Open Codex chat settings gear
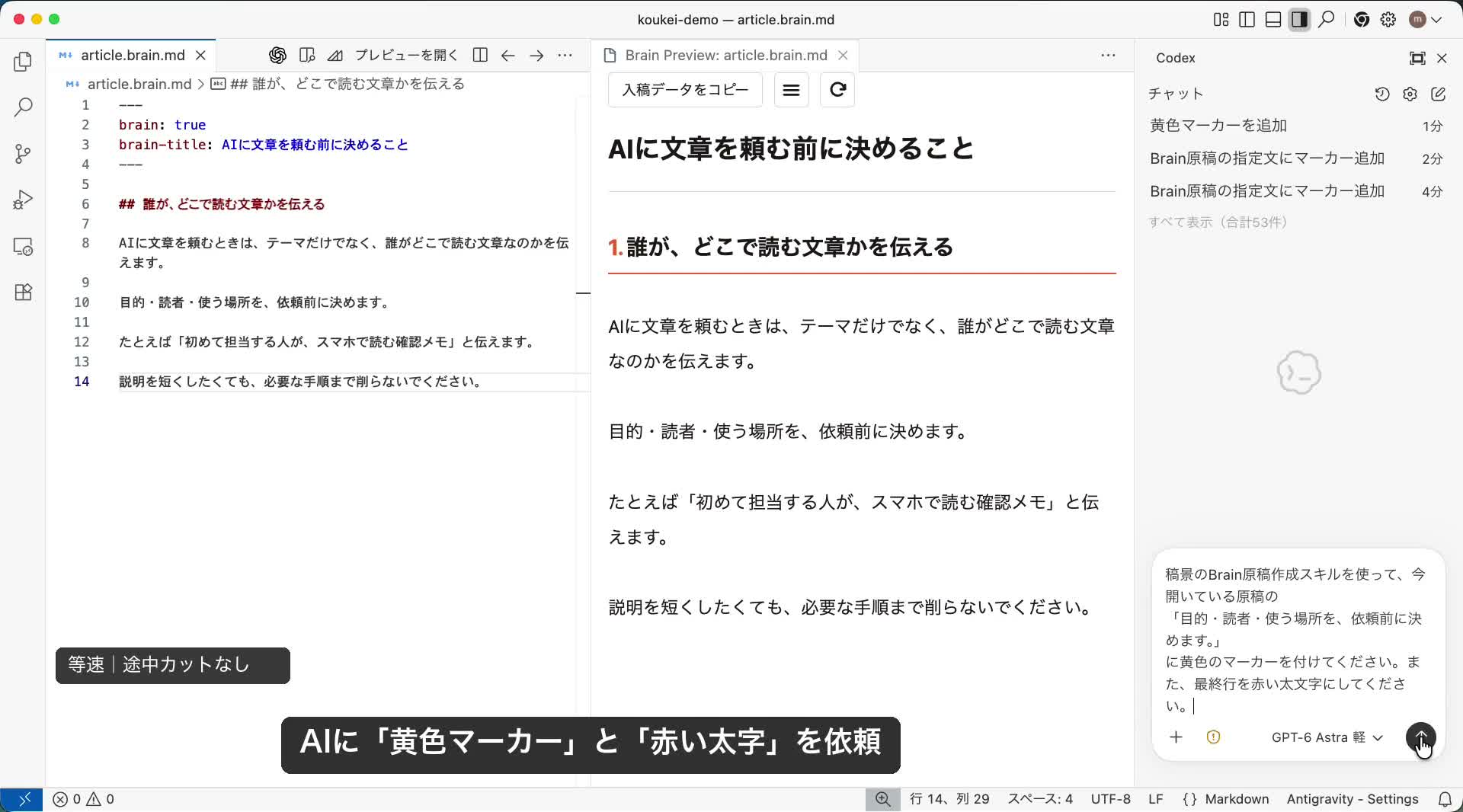1463x812 pixels. (x=1410, y=94)
